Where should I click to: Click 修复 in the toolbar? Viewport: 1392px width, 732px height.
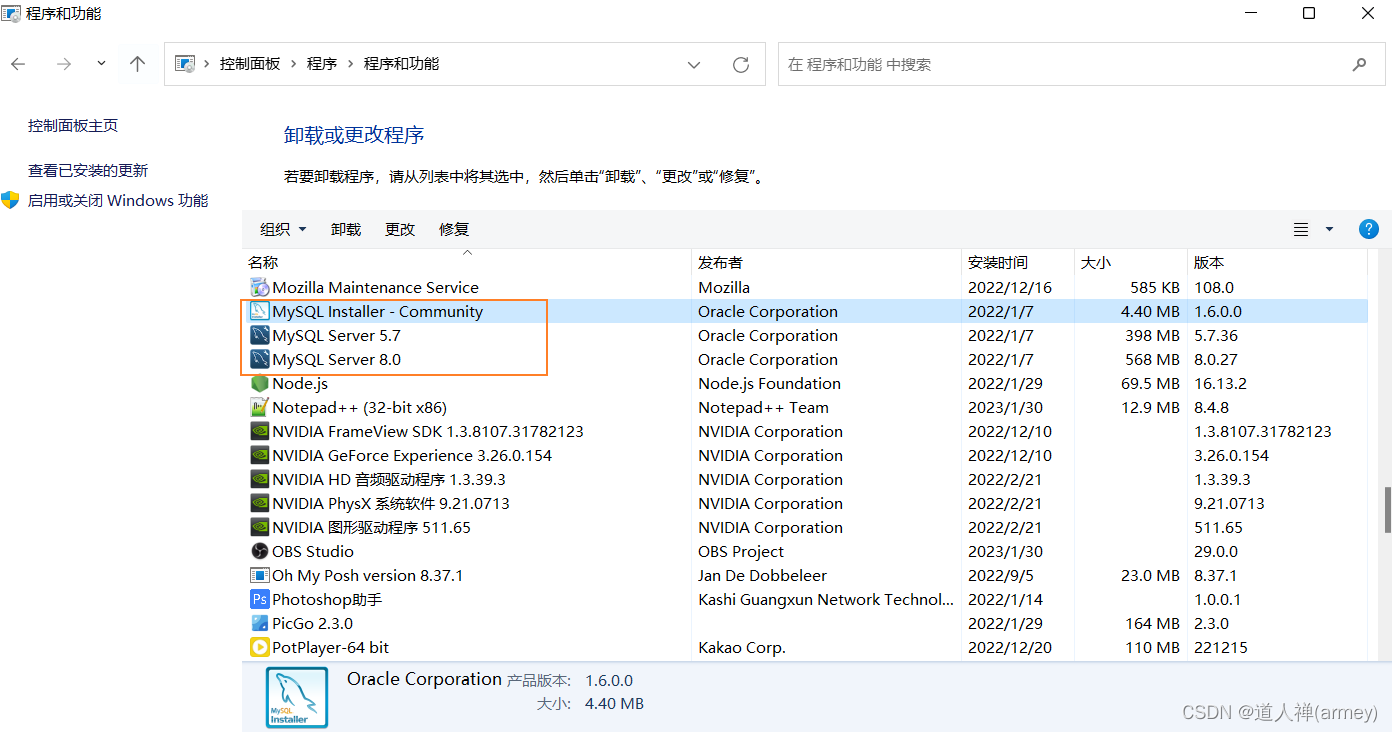point(454,230)
